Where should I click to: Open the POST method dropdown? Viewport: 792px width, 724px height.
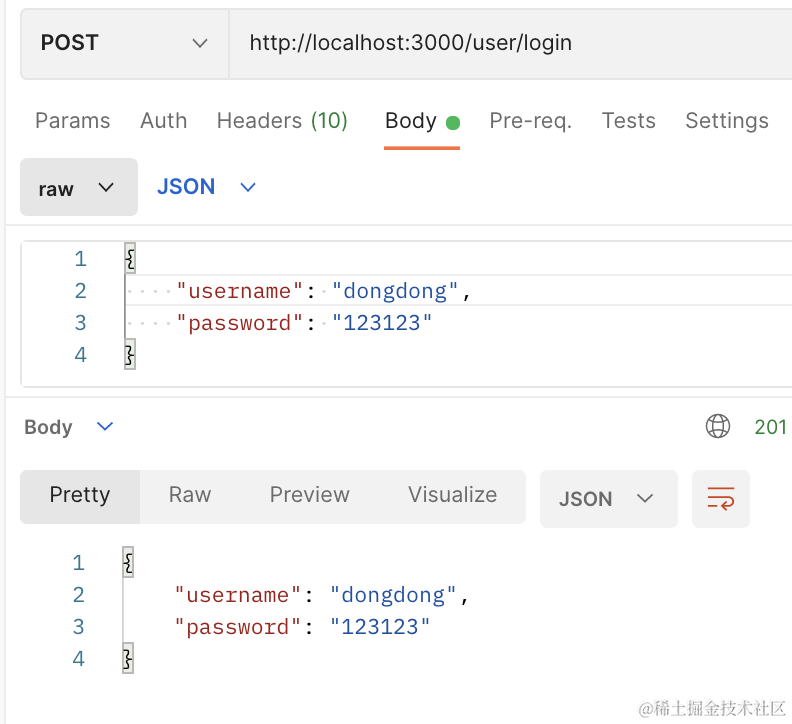click(124, 43)
